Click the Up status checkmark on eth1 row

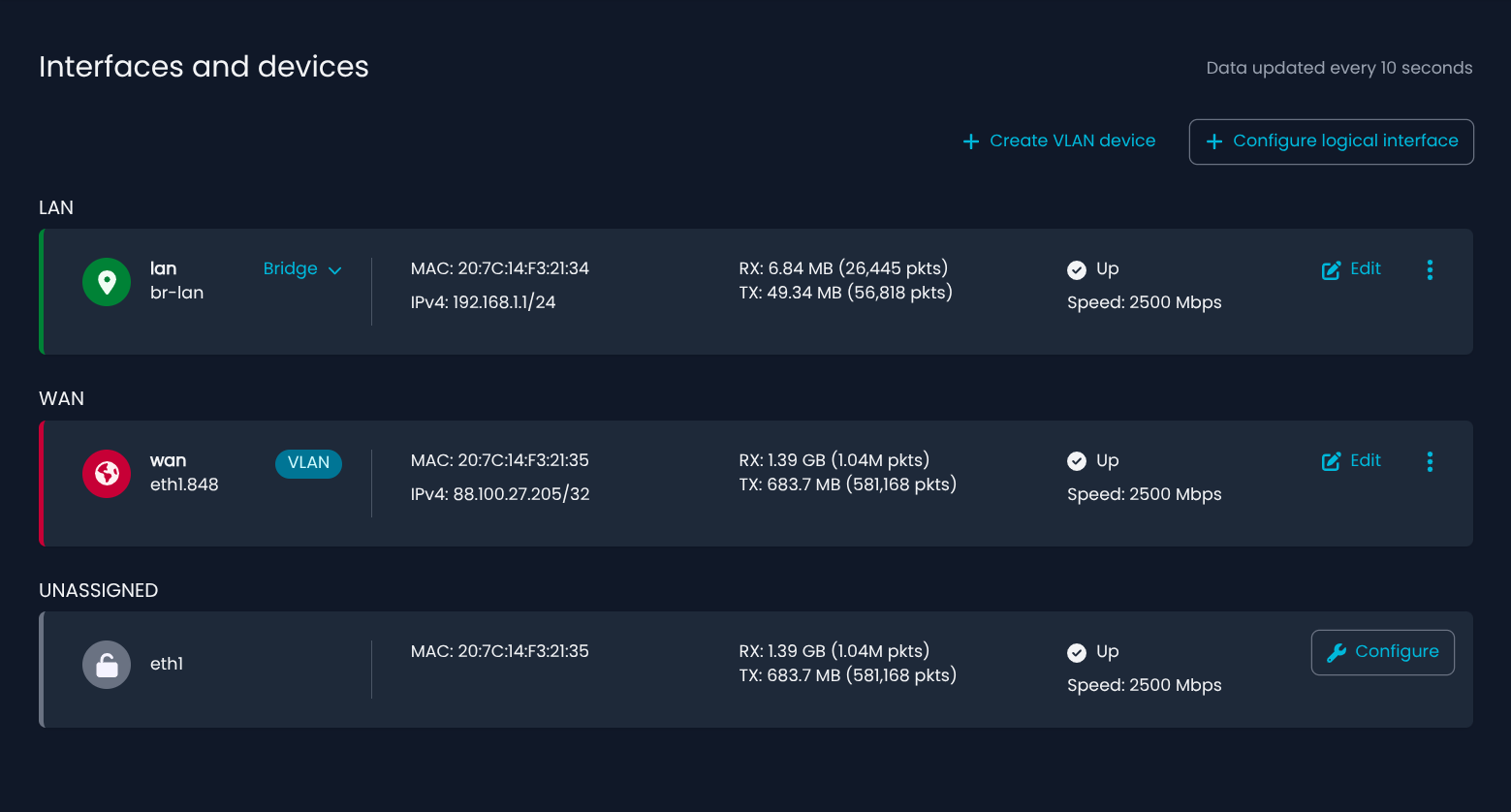point(1077,652)
